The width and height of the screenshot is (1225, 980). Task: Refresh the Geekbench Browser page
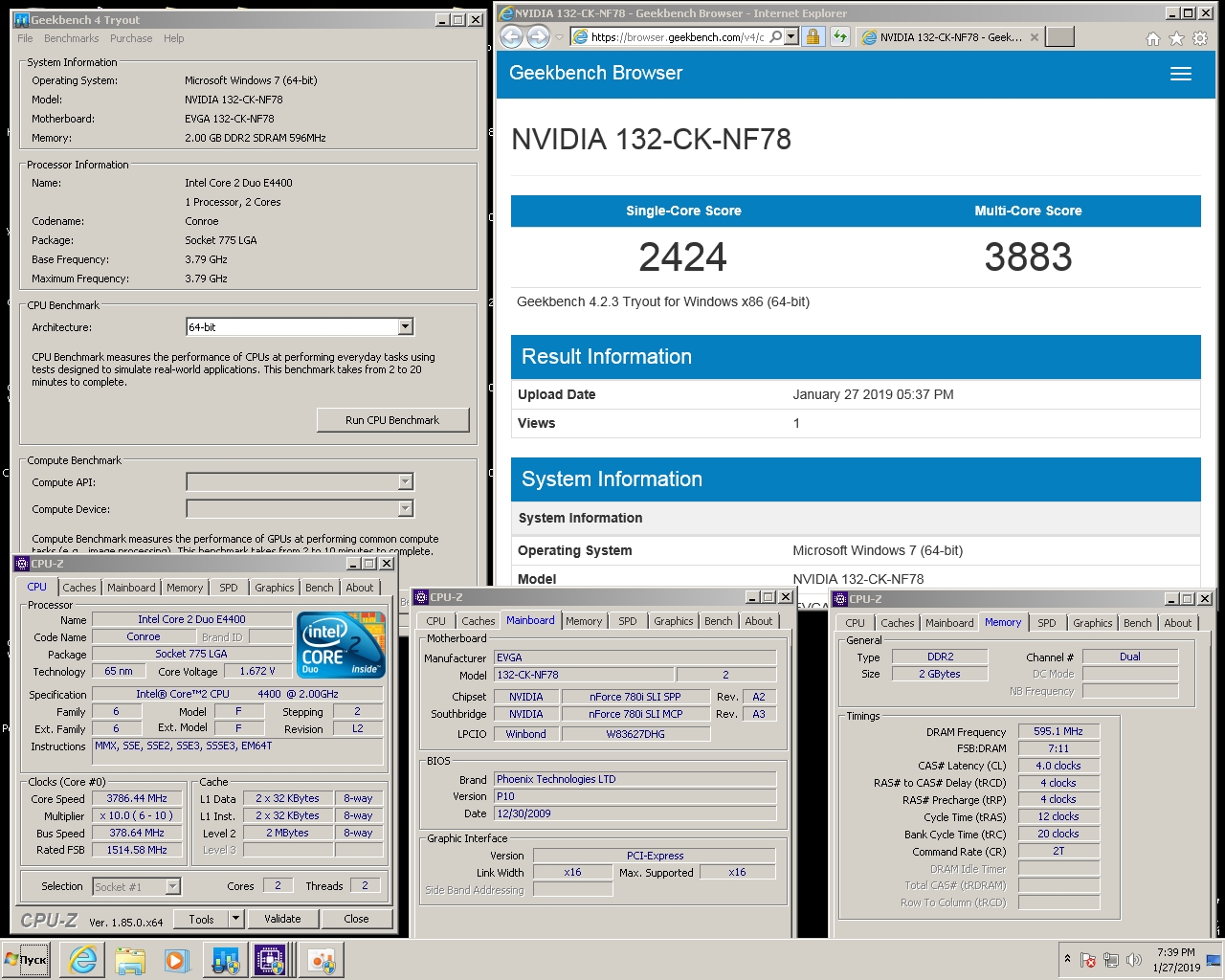[x=839, y=36]
